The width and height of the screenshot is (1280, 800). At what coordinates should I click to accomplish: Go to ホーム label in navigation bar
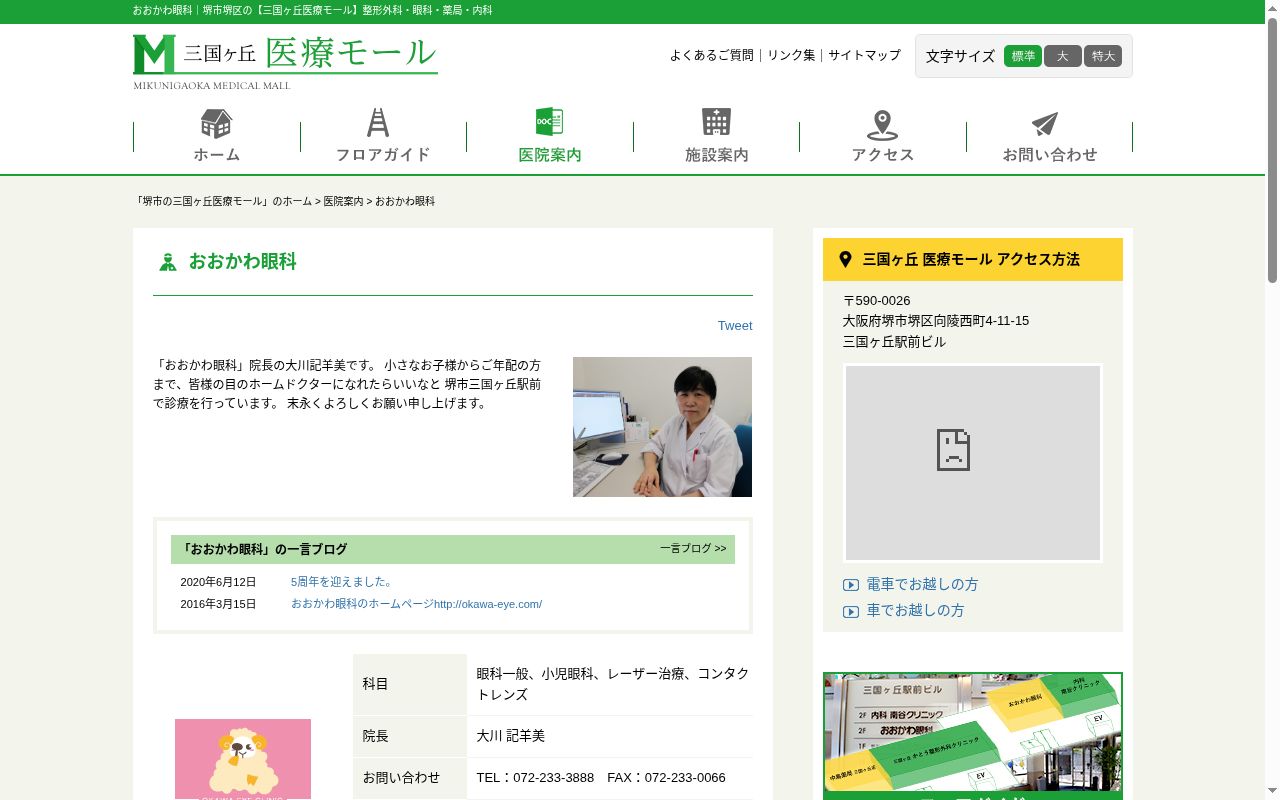217,155
